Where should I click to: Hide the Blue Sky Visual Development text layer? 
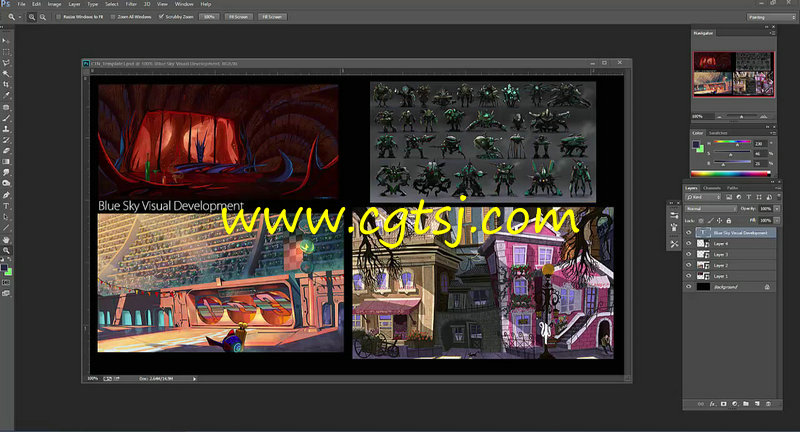pos(689,233)
